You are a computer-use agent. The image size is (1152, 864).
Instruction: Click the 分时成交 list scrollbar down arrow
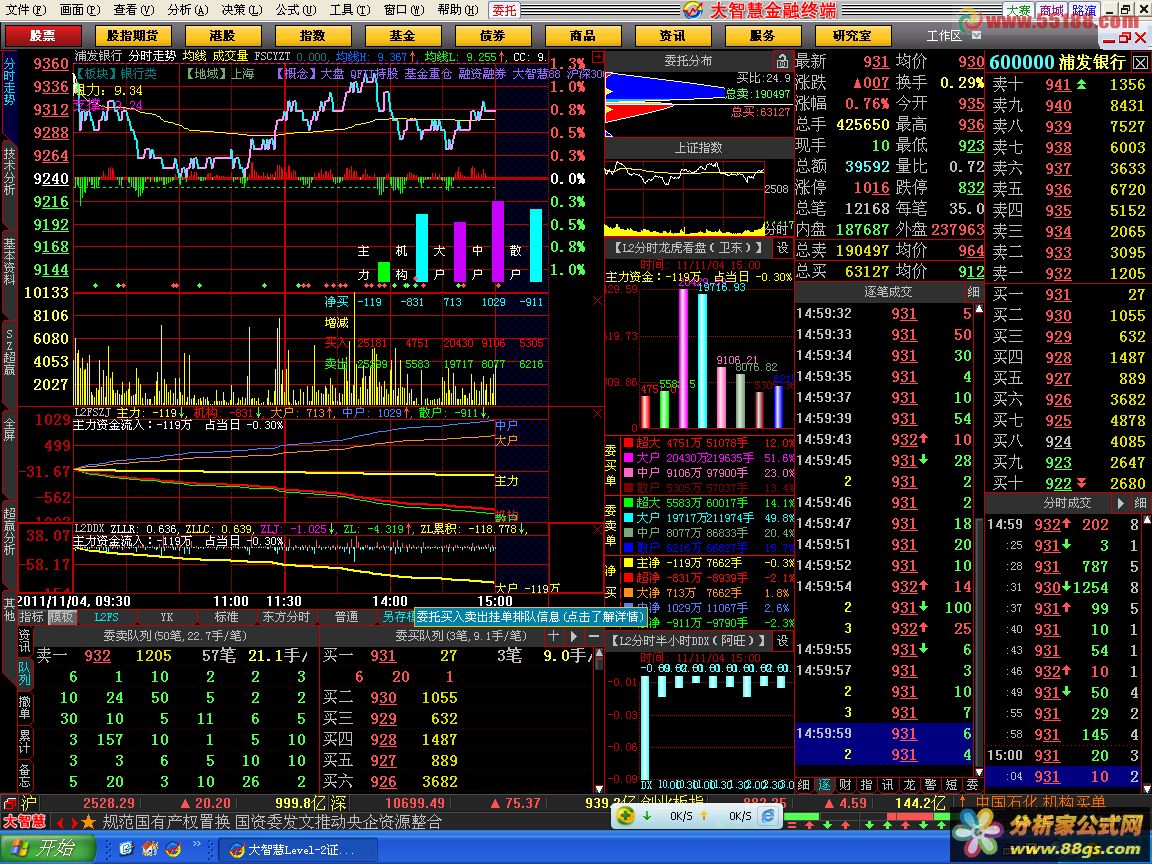pos(1146,787)
